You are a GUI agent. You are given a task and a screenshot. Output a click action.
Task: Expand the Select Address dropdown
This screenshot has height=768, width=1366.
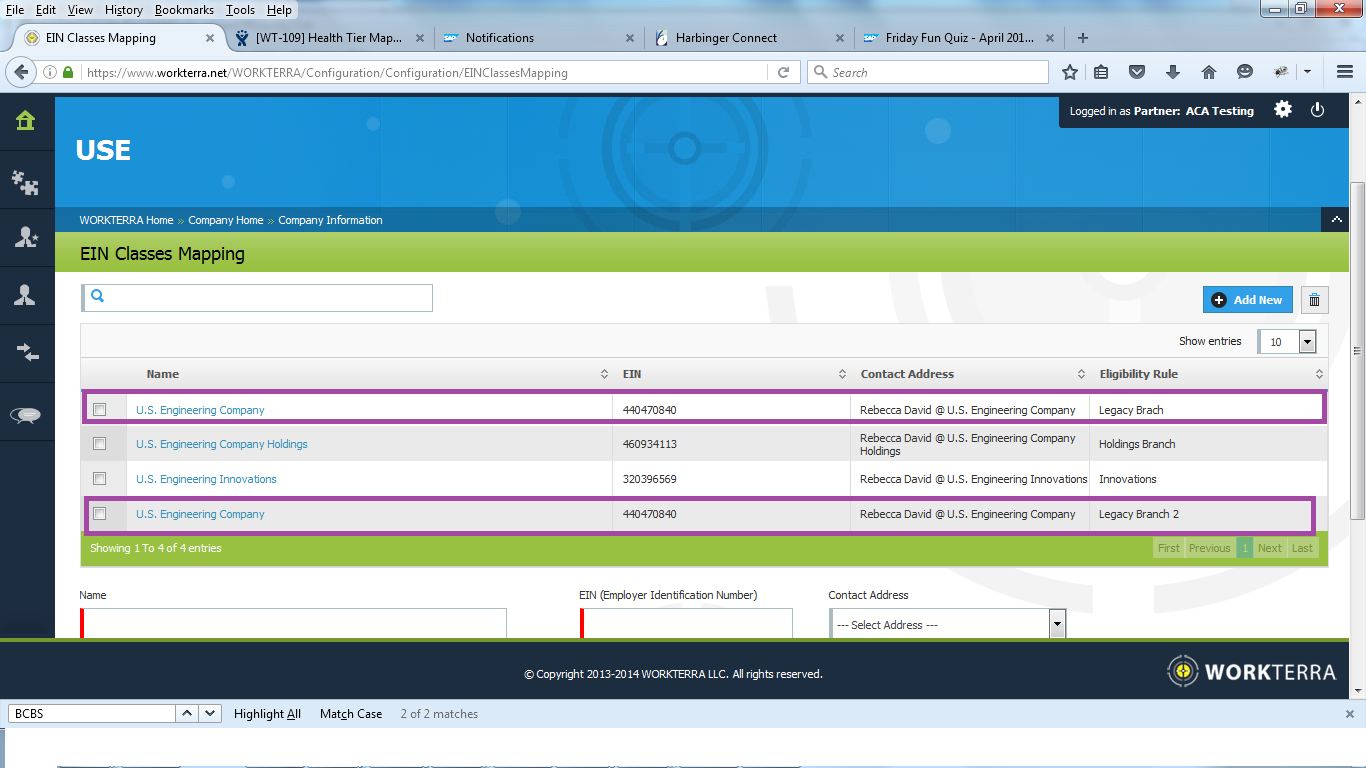click(x=1056, y=625)
